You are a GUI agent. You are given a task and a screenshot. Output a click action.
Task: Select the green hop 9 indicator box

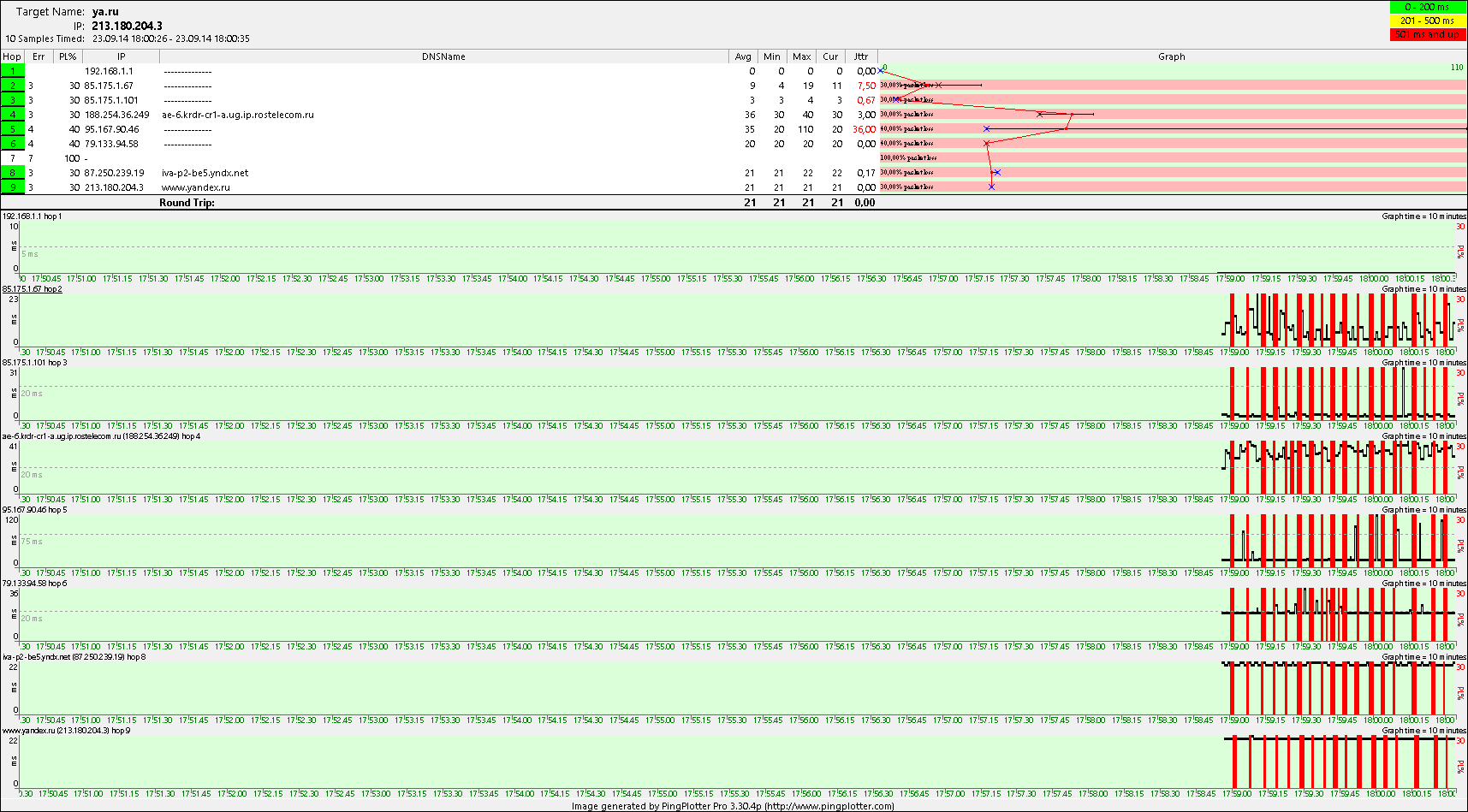pyautogui.click(x=13, y=187)
